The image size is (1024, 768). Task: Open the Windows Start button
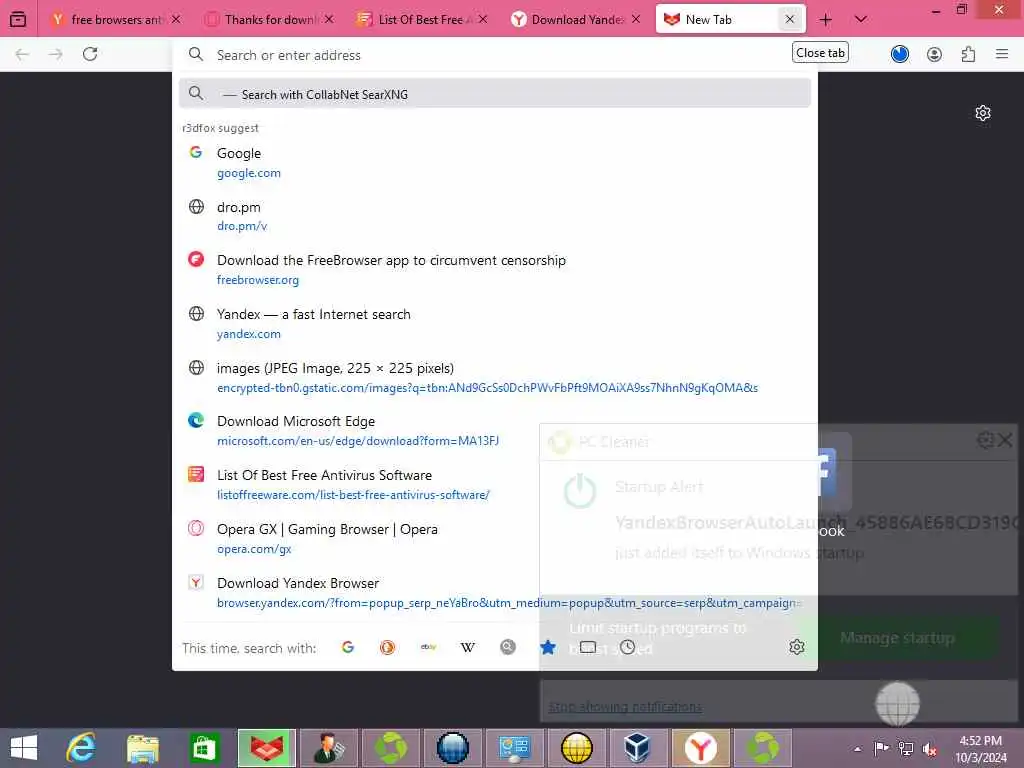[24, 748]
